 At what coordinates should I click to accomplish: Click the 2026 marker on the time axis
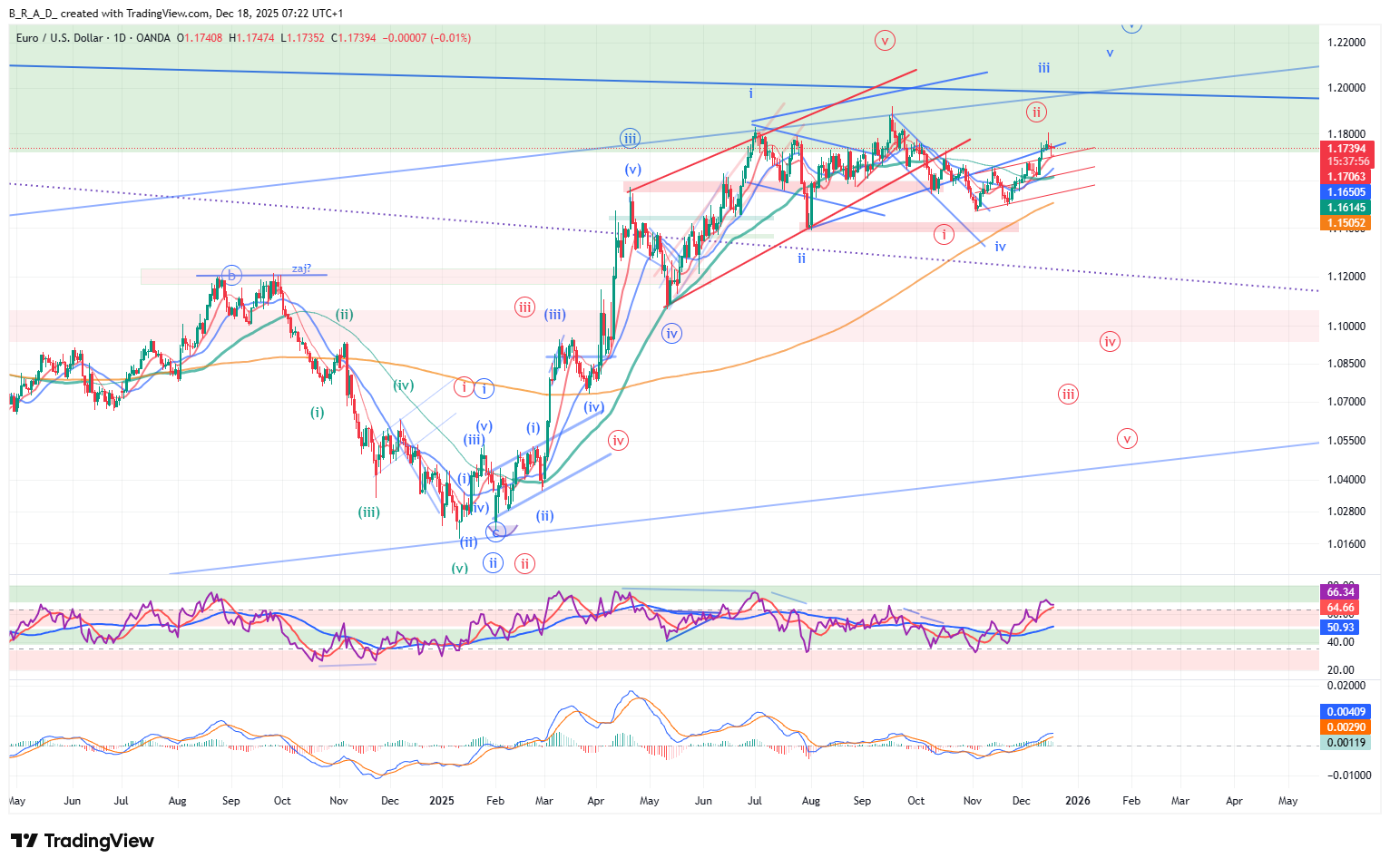point(1078,801)
